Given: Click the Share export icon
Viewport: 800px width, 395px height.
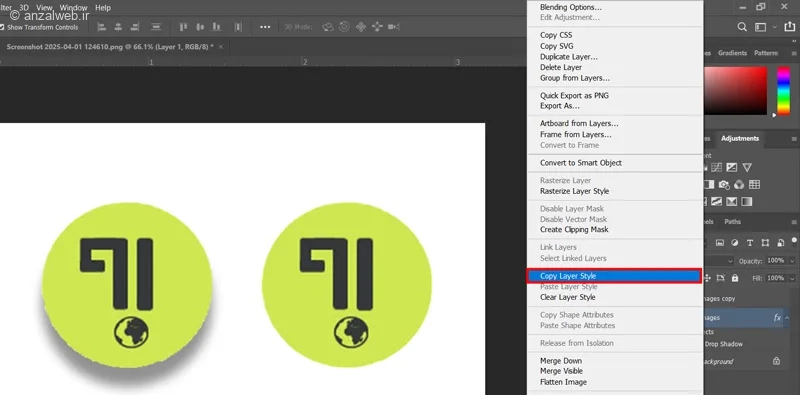Looking at the screenshot, I should pos(791,27).
